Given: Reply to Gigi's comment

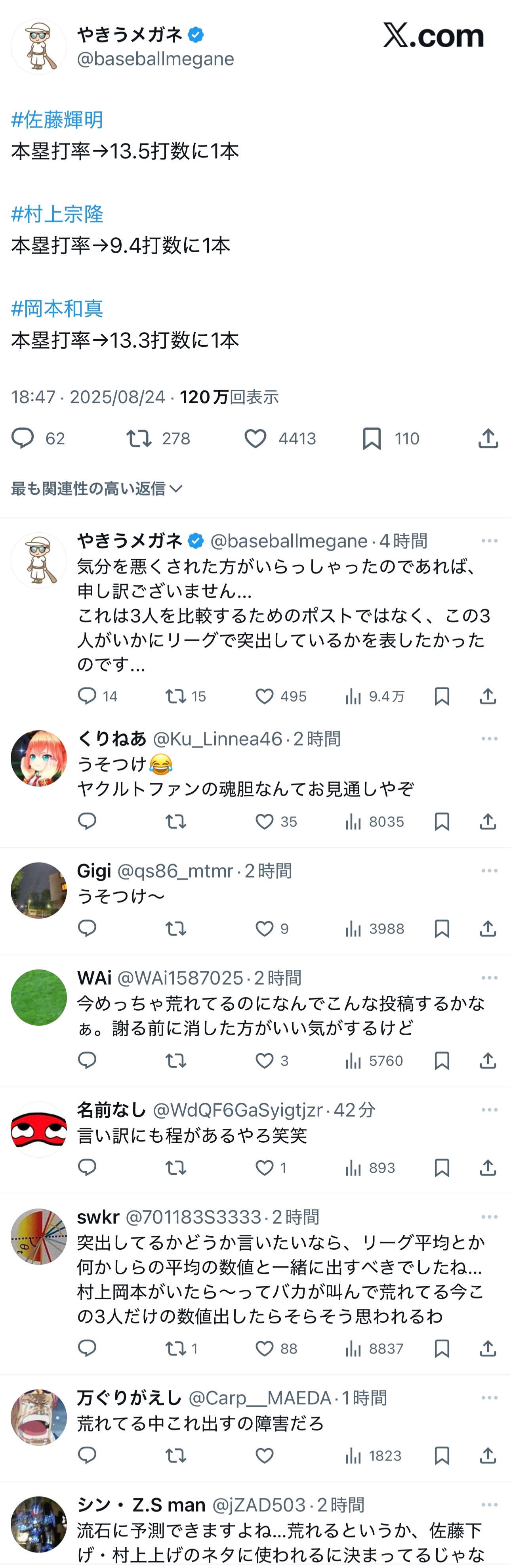Looking at the screenshot, I should (x=87, y=928).
